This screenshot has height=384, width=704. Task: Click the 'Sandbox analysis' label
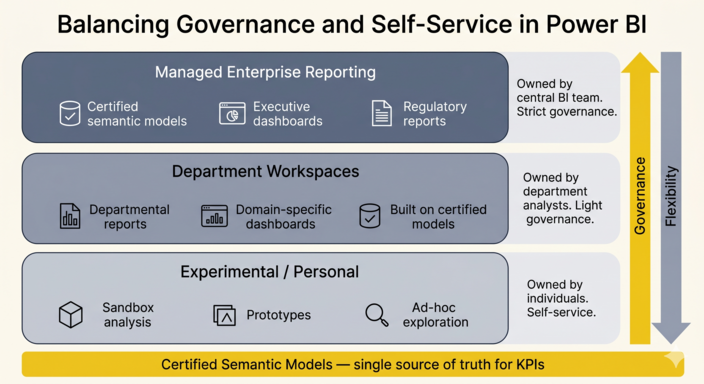click(128, 315)
